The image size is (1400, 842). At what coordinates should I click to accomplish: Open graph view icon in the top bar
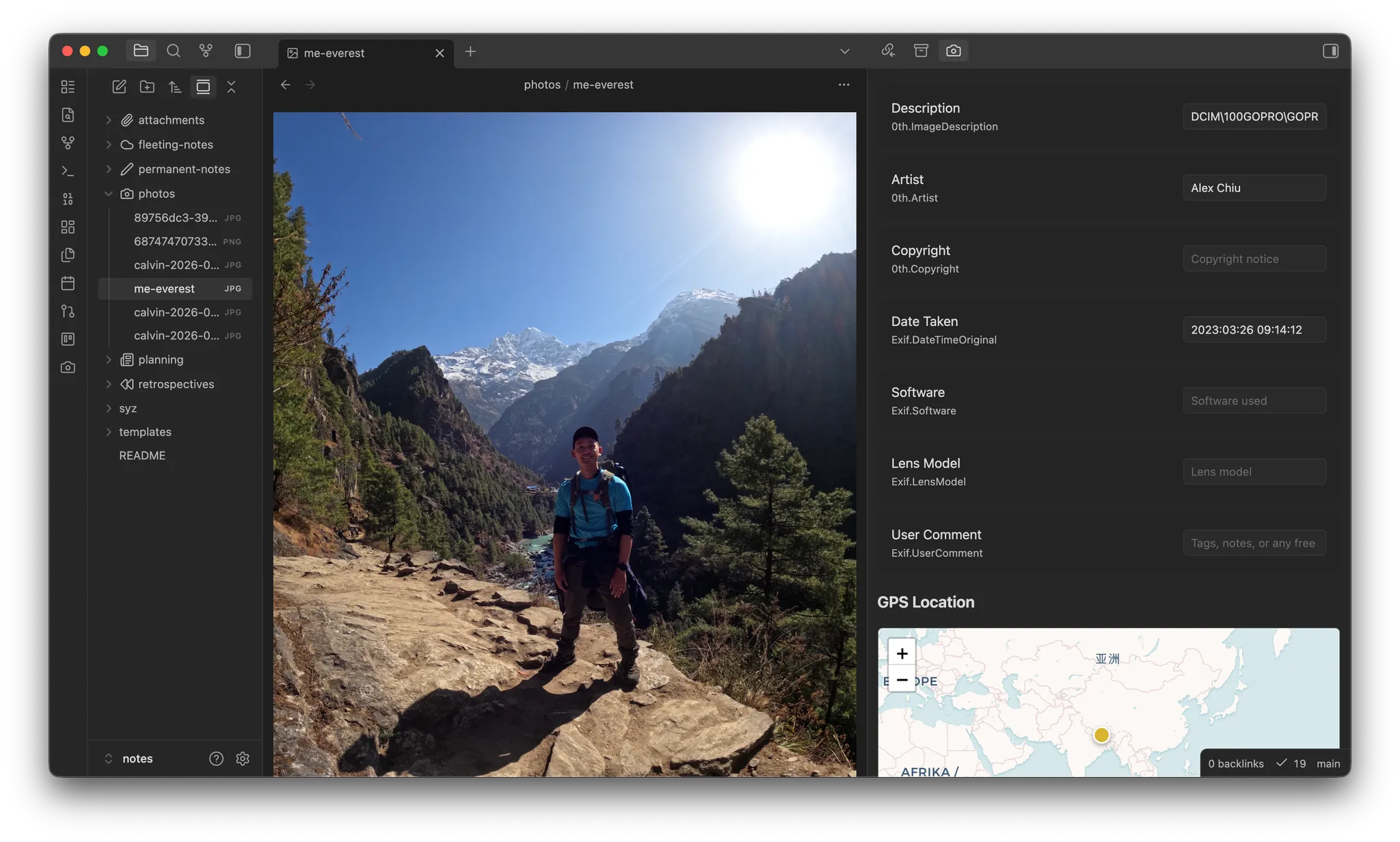coord(206,51)
